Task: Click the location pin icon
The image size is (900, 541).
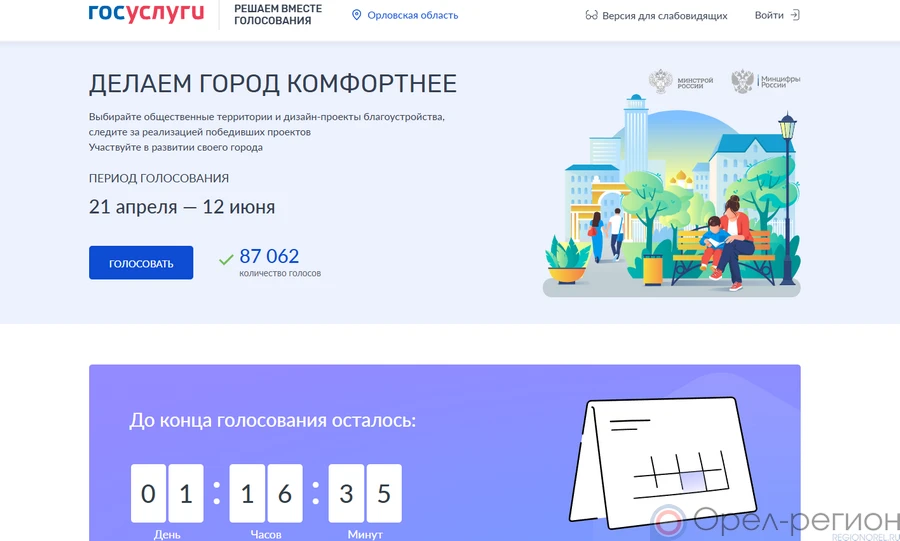Action: click(x=357, y=15)
